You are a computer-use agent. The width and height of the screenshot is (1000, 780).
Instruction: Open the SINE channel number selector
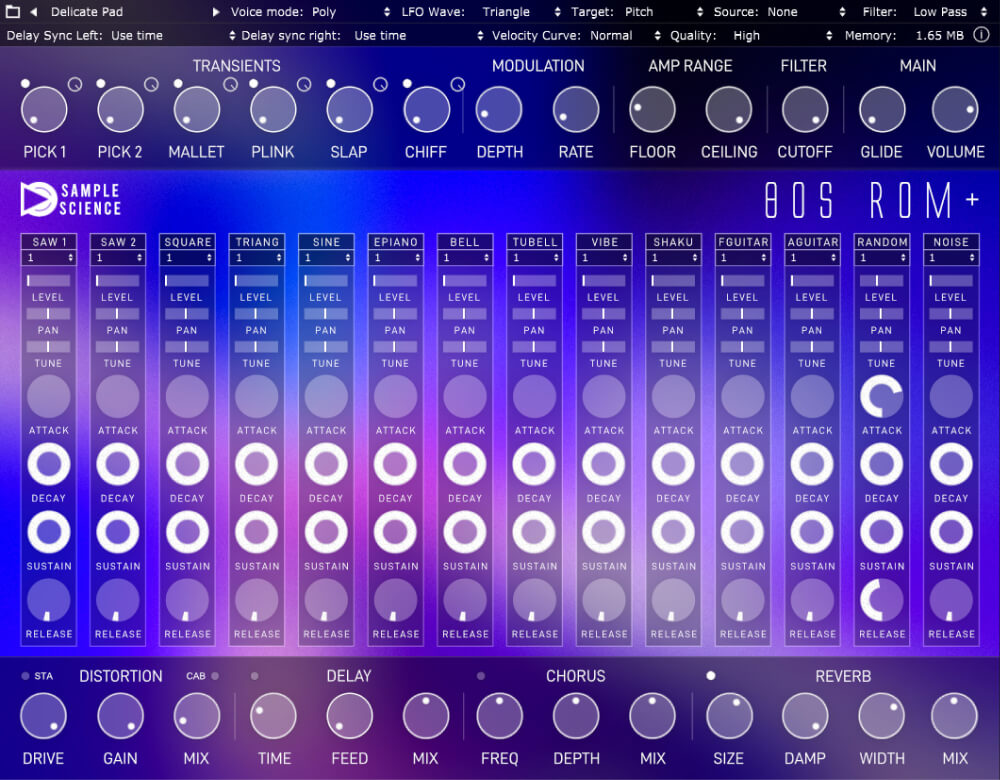pyautogui.click(x=326, y=258)
